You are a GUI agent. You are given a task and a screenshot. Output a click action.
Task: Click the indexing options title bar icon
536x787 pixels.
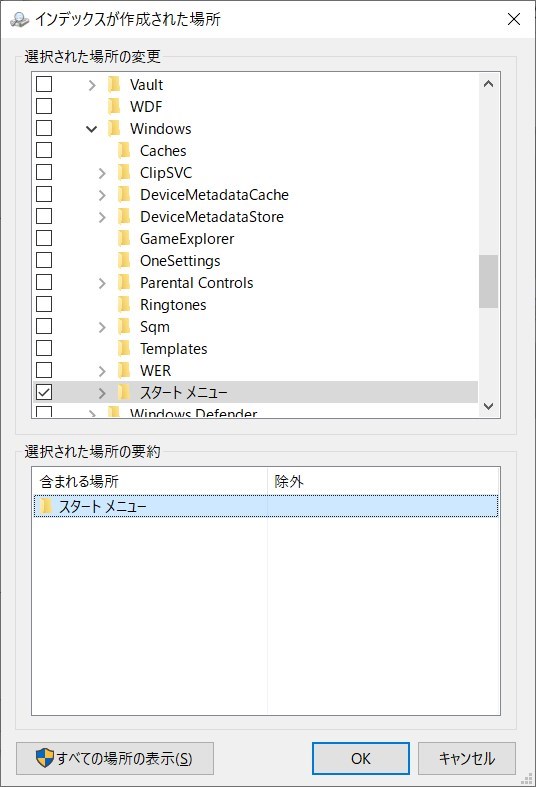[20, 19]
